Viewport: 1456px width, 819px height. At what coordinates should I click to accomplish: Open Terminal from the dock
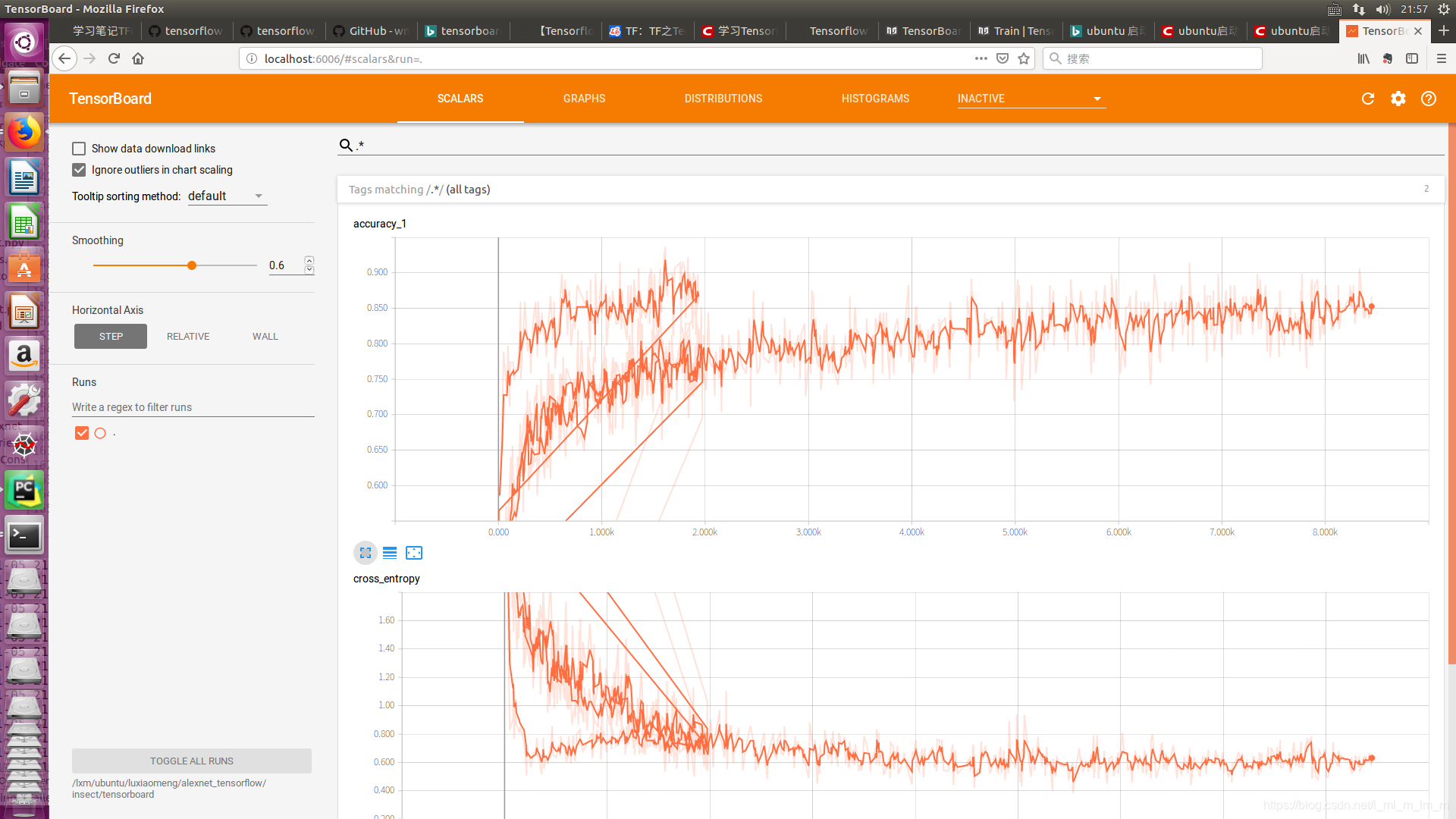[24, 535]
